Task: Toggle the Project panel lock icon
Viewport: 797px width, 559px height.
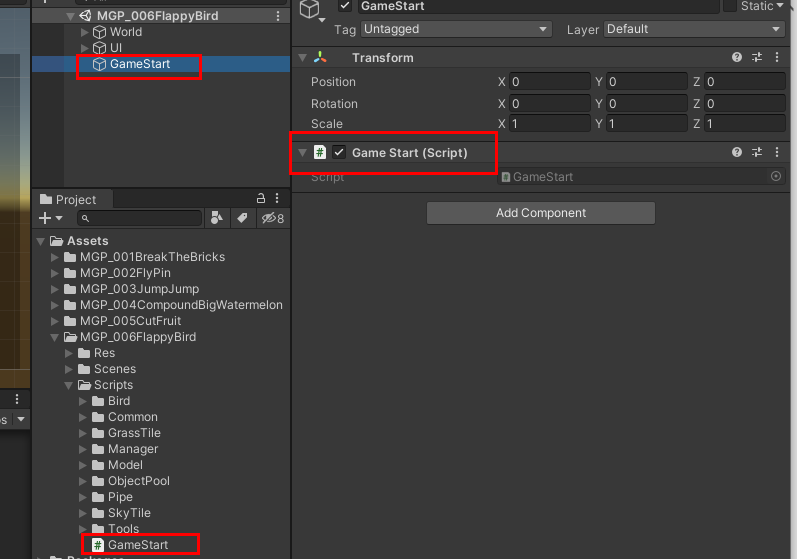Action: [x=261, y=198]
